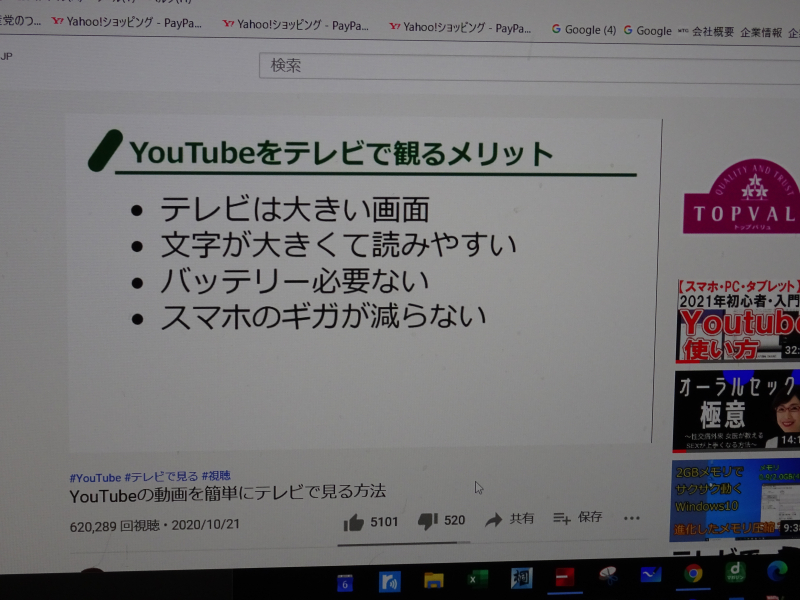800x600 pixels.
Task: Open the 2021年初心者 Youtube使い方 video thumbnail
Action: (738, 320)
